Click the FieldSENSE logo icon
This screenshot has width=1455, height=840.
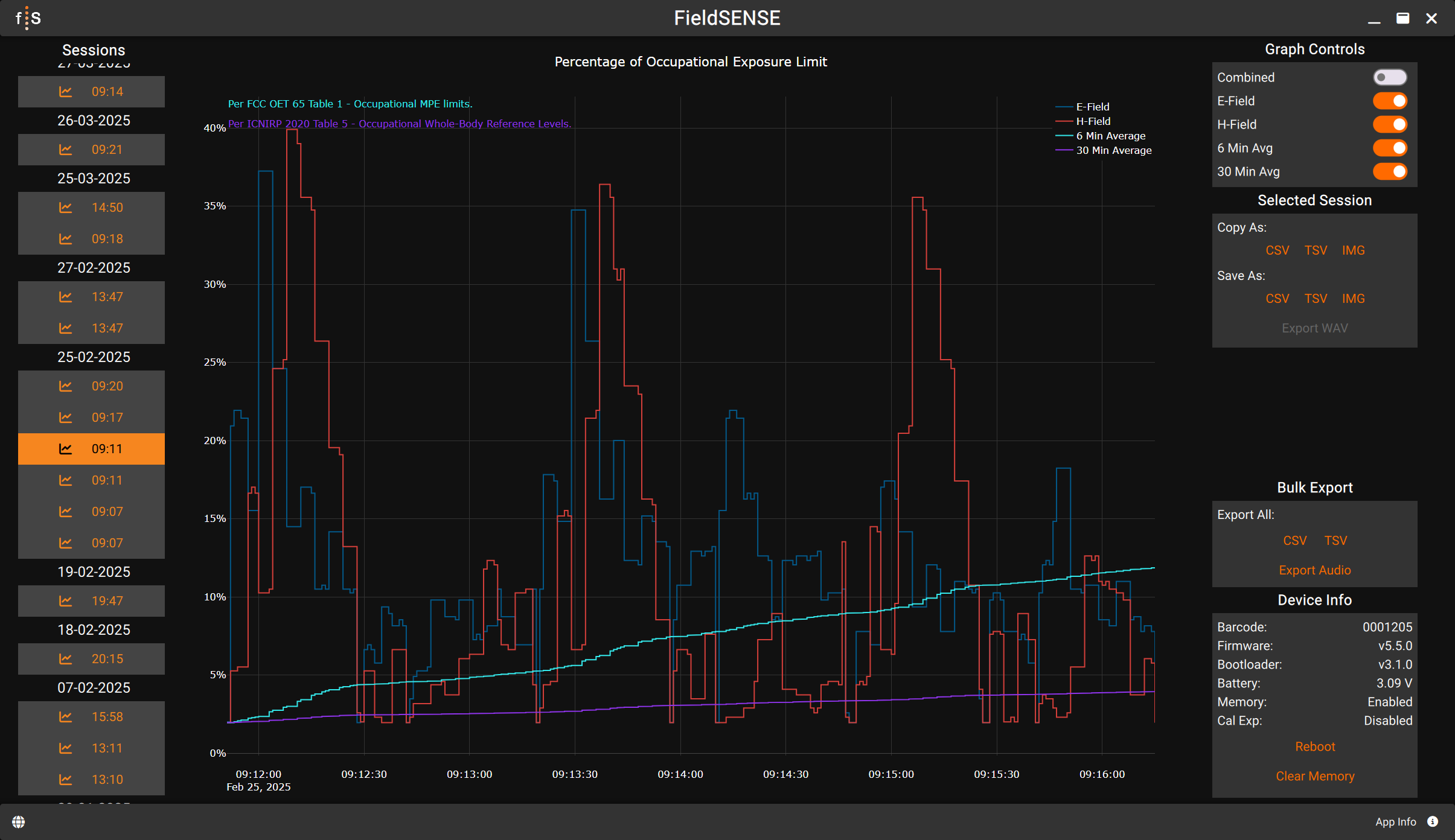tap(28, 18)
